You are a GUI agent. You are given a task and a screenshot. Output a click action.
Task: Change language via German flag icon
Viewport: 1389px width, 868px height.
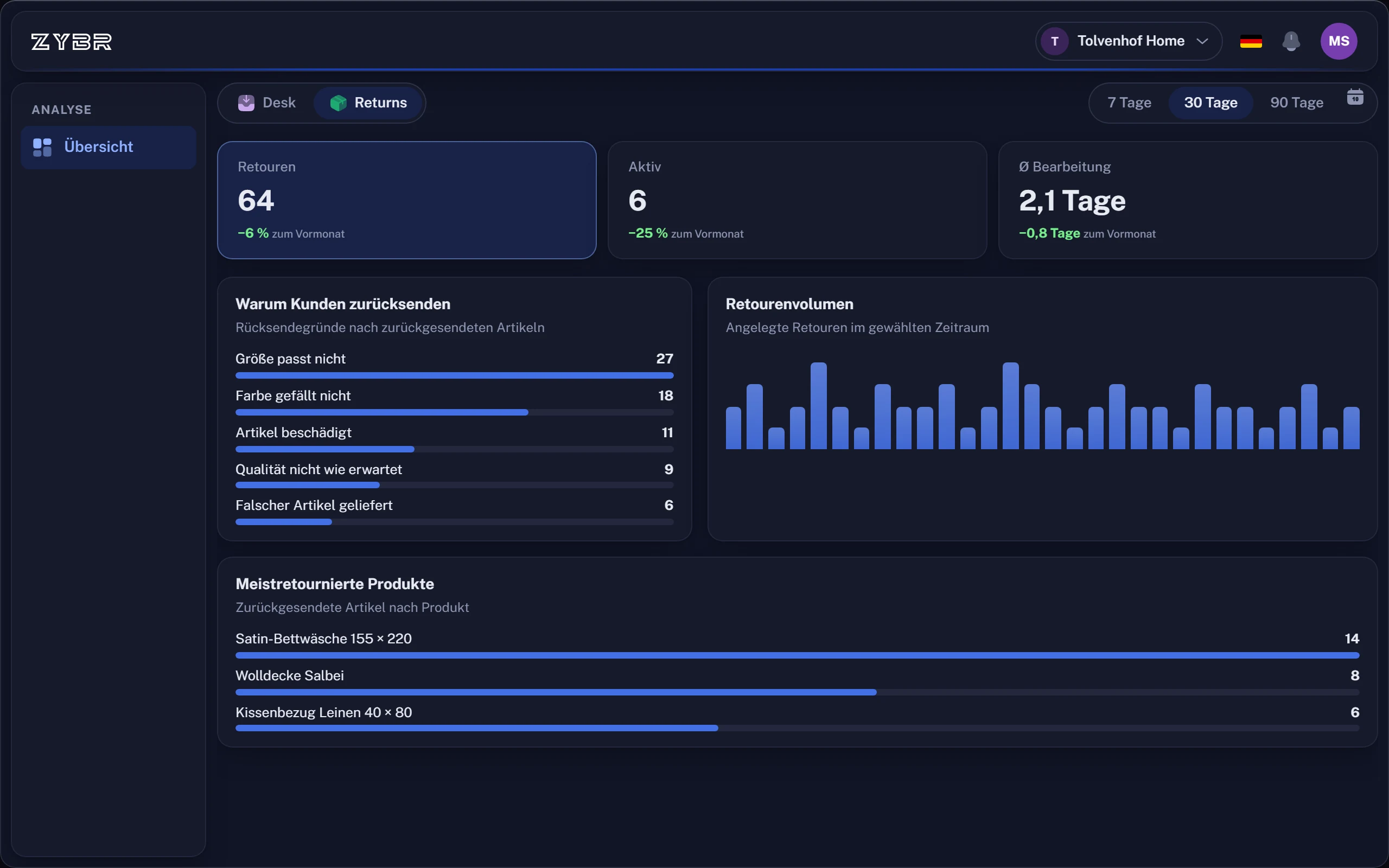pos(1251,41)
